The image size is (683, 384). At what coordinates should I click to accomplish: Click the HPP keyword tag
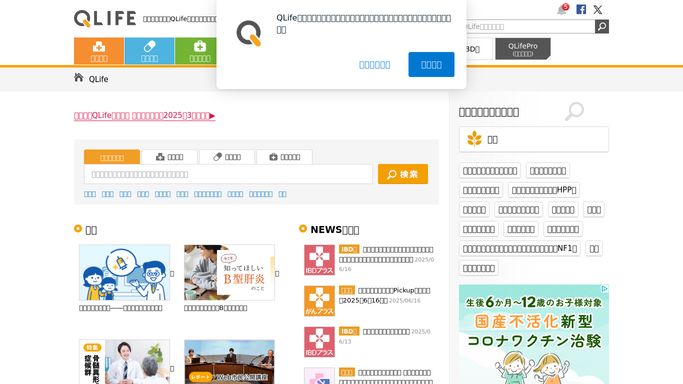coord(544,190)
